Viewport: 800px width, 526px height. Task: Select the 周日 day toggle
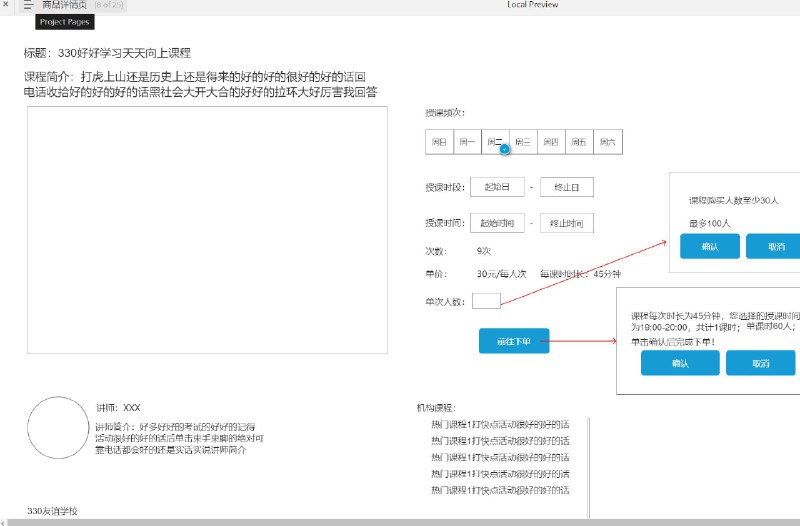(x=439, y=142)
